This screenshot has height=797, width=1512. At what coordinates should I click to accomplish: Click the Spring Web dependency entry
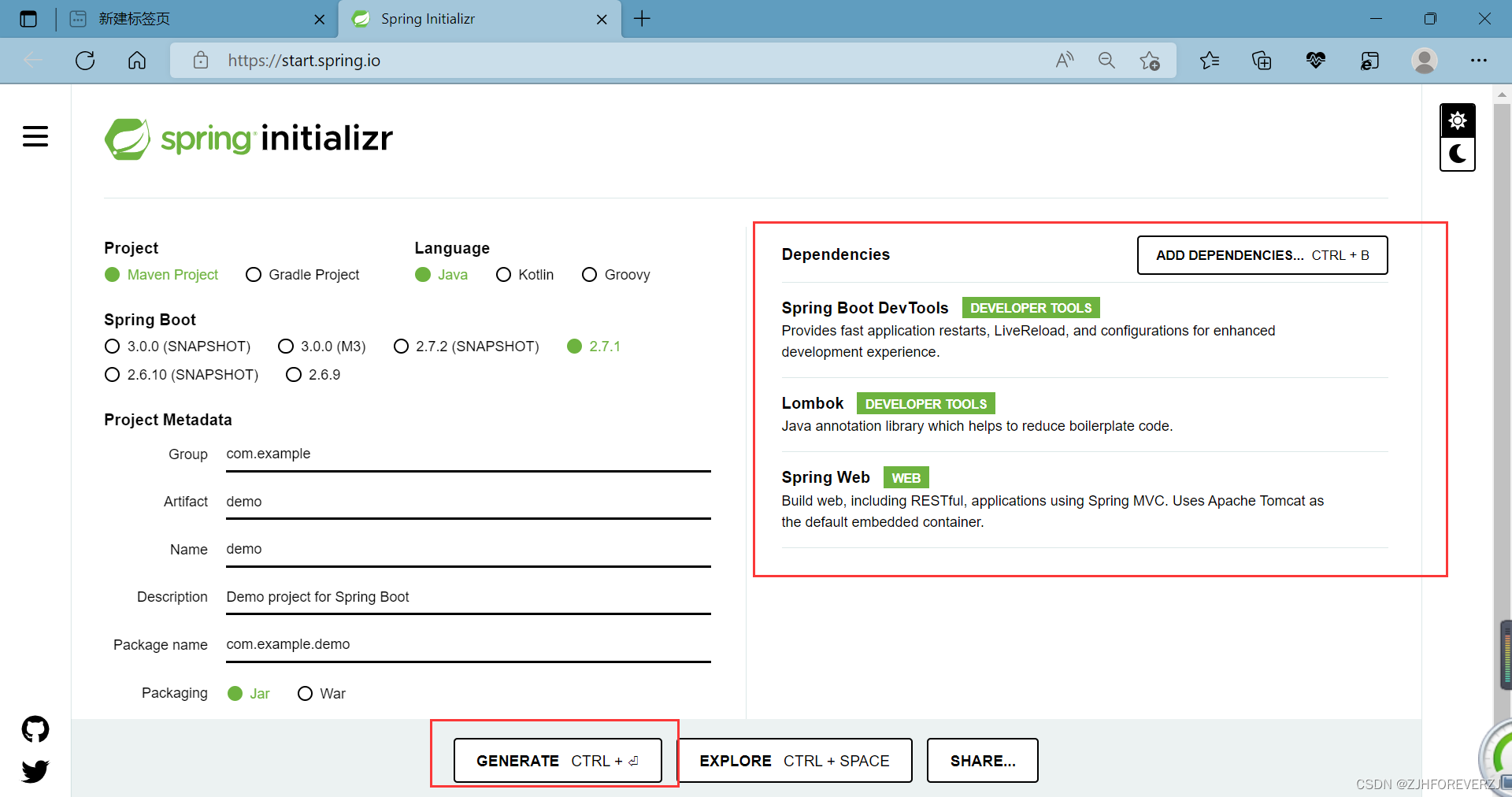pos(1084,499)
